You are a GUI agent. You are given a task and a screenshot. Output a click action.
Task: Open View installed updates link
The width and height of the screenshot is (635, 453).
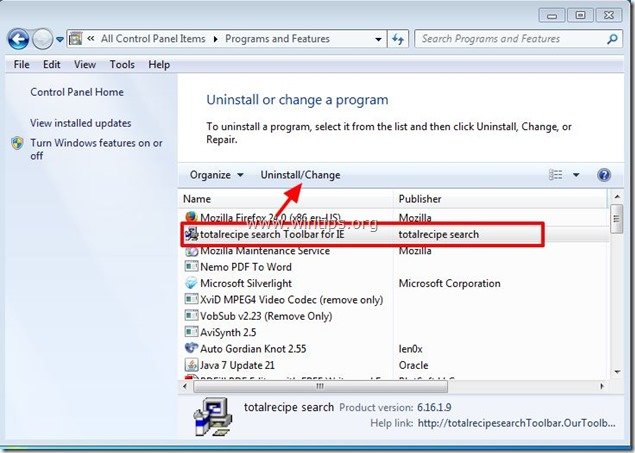pyautogui.click(x=81, y=123)
